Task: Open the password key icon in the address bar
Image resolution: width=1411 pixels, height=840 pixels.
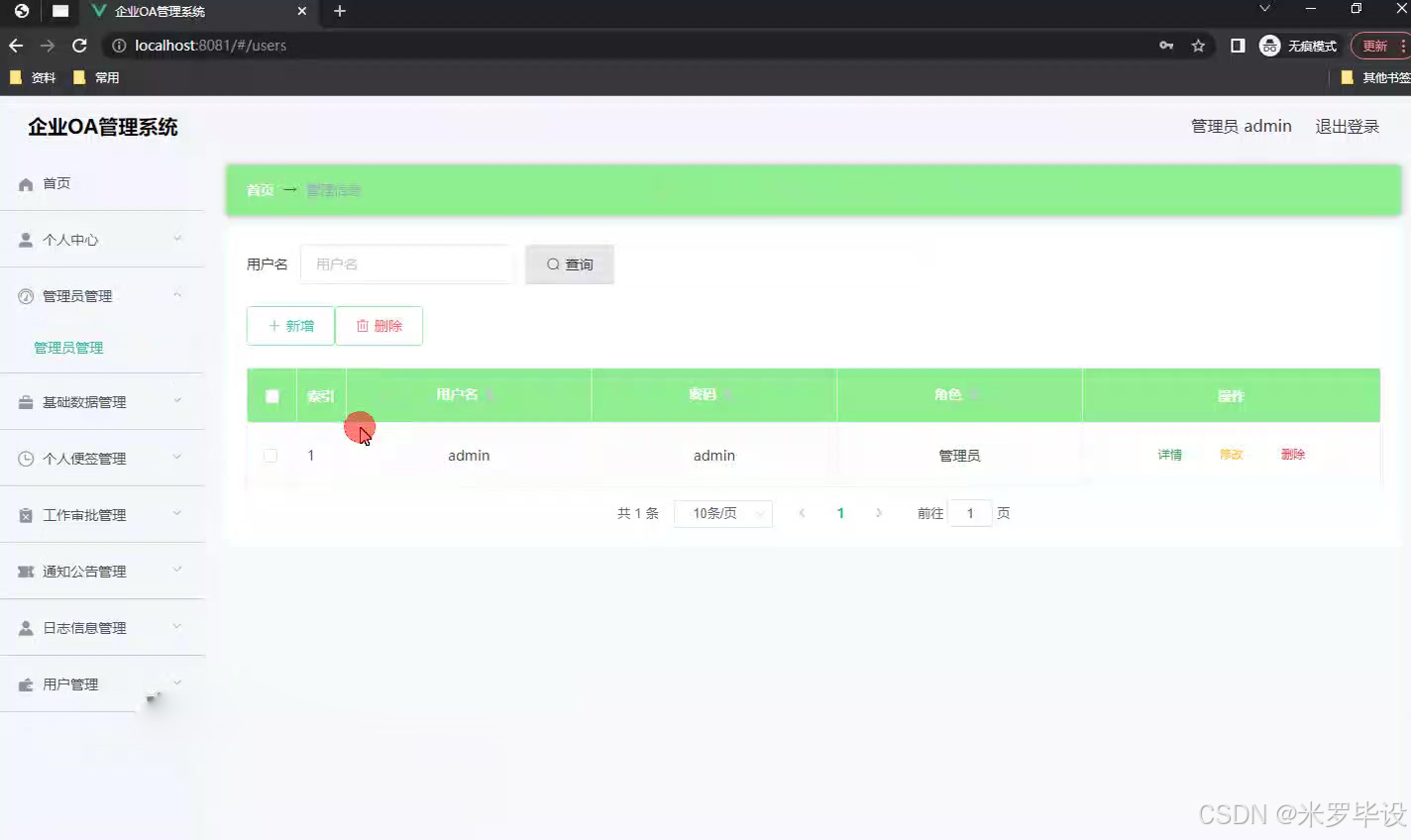Action: (1166, 46)
